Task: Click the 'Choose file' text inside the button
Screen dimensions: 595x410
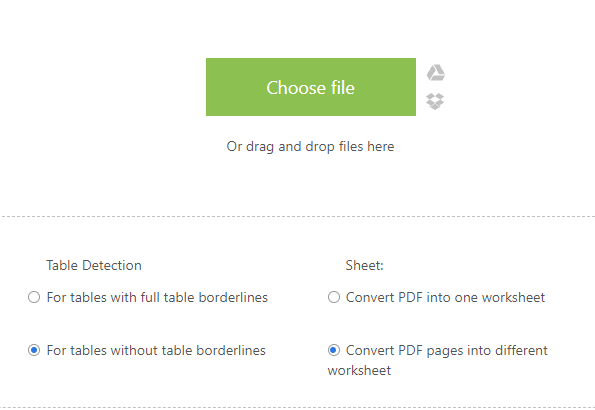Action: click(310, 88)
